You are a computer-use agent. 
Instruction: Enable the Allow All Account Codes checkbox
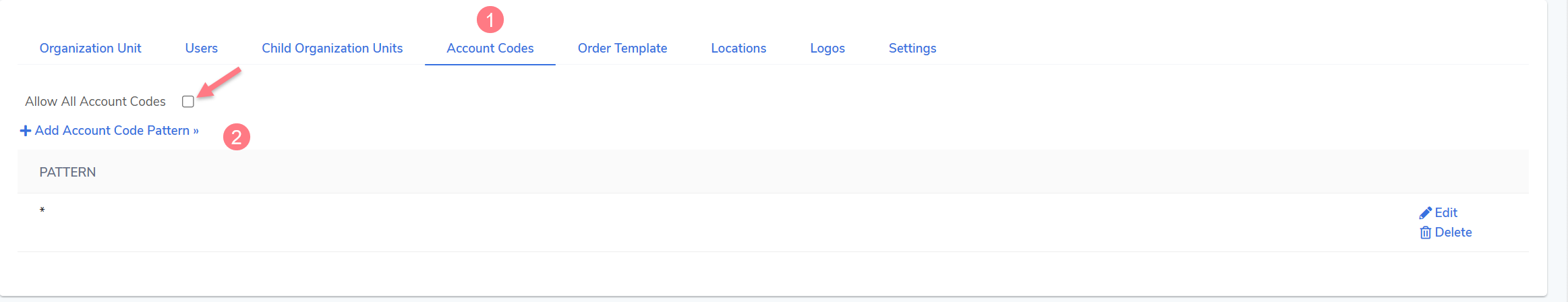click(x=188, y=102)
